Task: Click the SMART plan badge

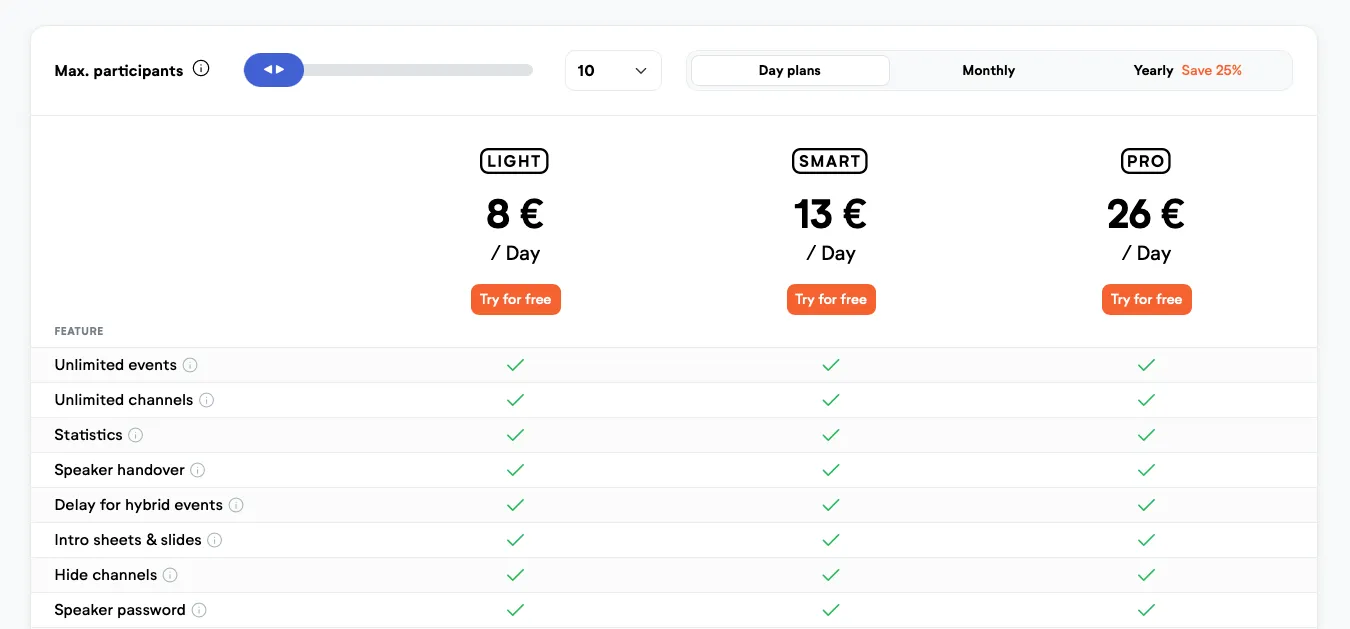Action: pos(831,161)
